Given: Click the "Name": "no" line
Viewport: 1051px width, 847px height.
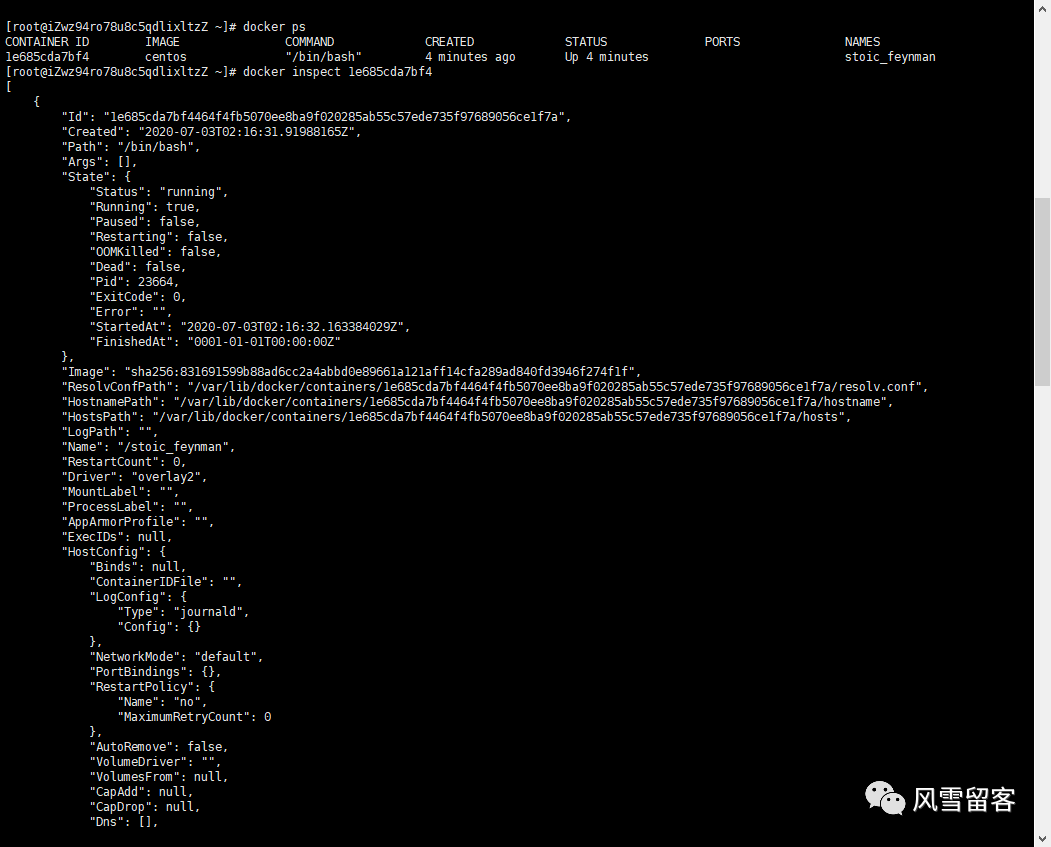Looking at the screenshot, I should coord(162,702).
